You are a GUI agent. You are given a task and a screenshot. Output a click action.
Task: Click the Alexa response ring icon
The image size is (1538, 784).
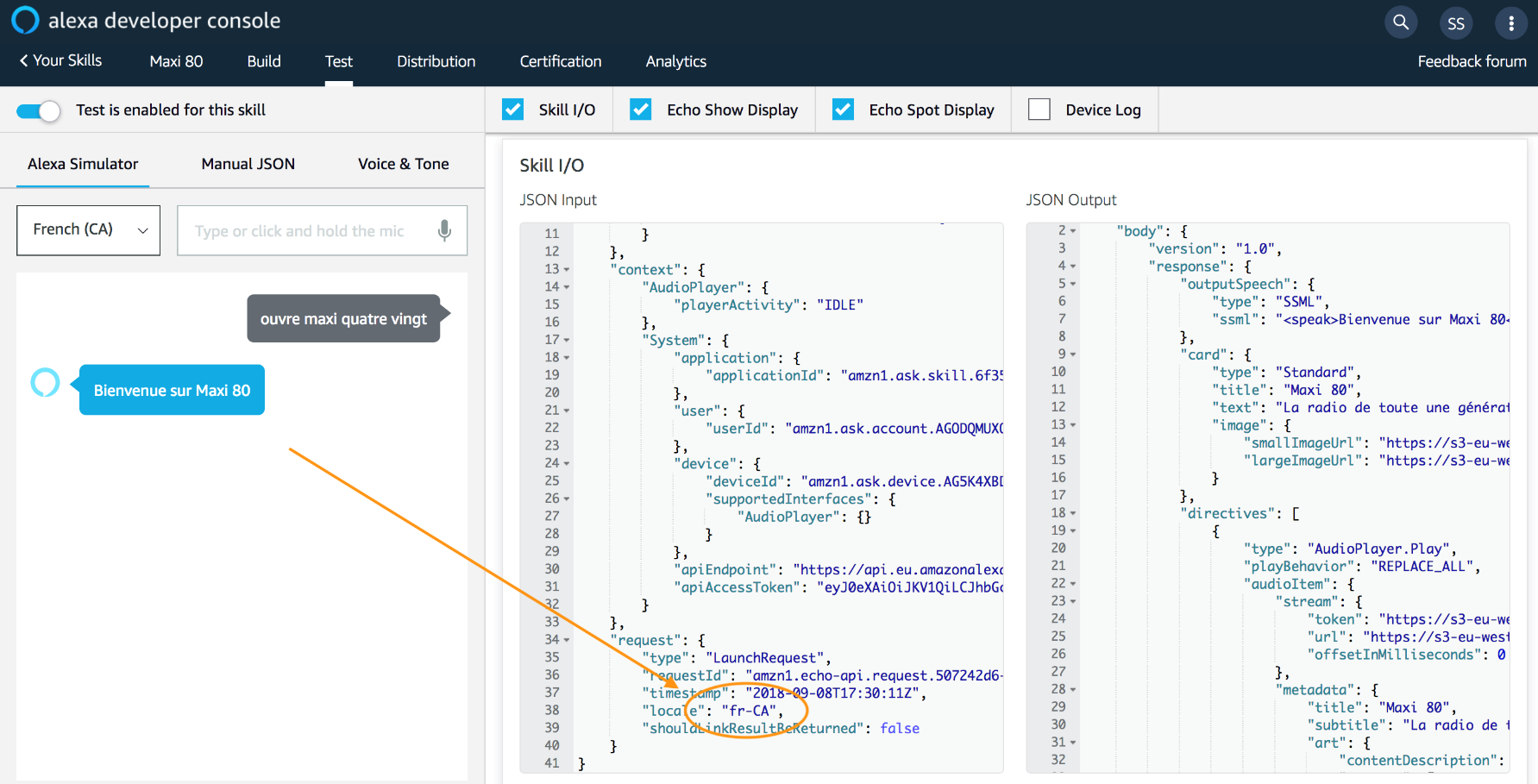pos(45,382)
